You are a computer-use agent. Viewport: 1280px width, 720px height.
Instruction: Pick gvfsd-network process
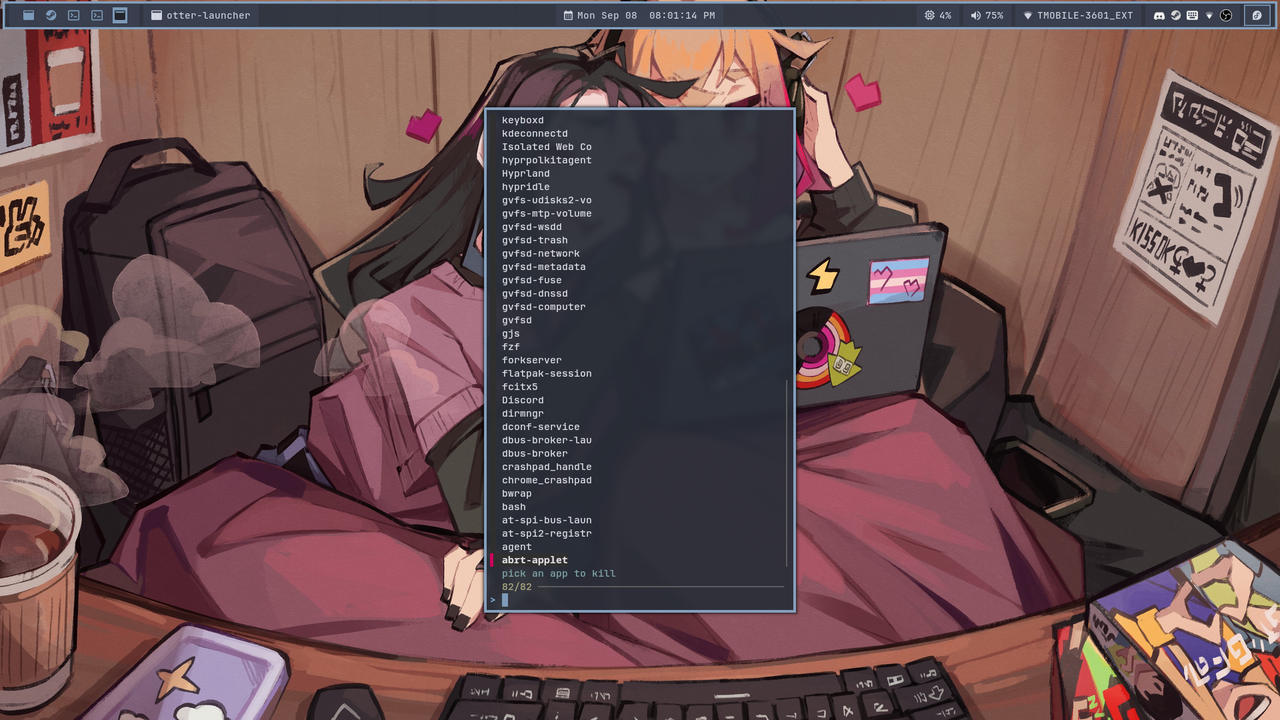(x=541, y=253)
